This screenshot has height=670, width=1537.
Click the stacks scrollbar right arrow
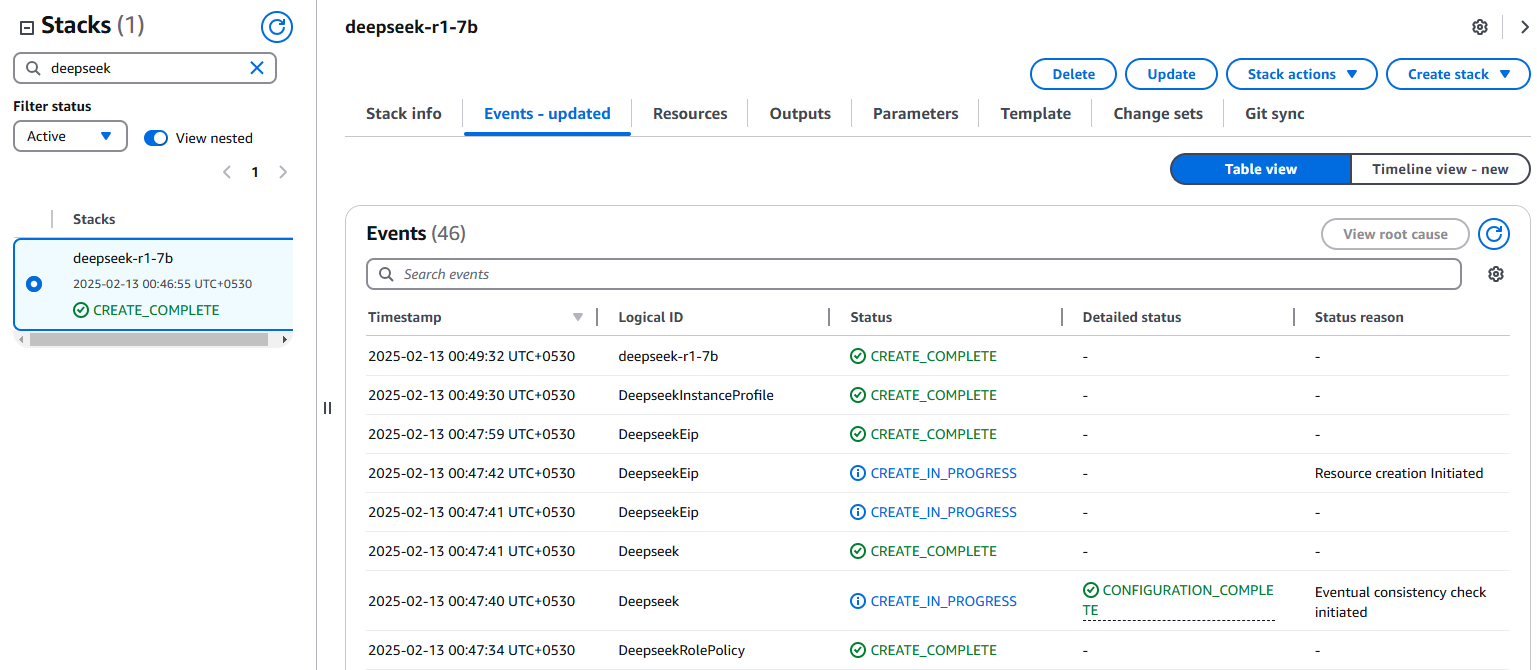(285, 340)
